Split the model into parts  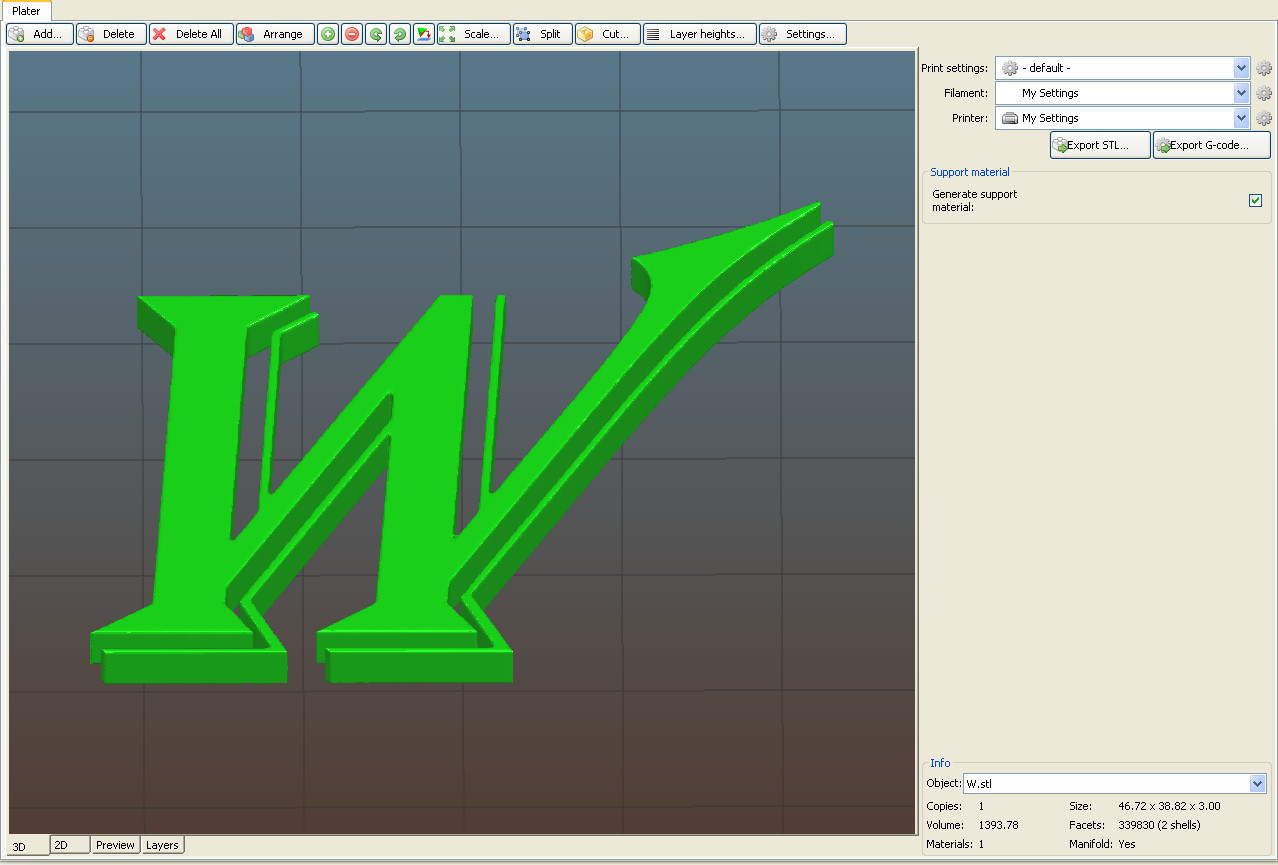click(542, 33)
